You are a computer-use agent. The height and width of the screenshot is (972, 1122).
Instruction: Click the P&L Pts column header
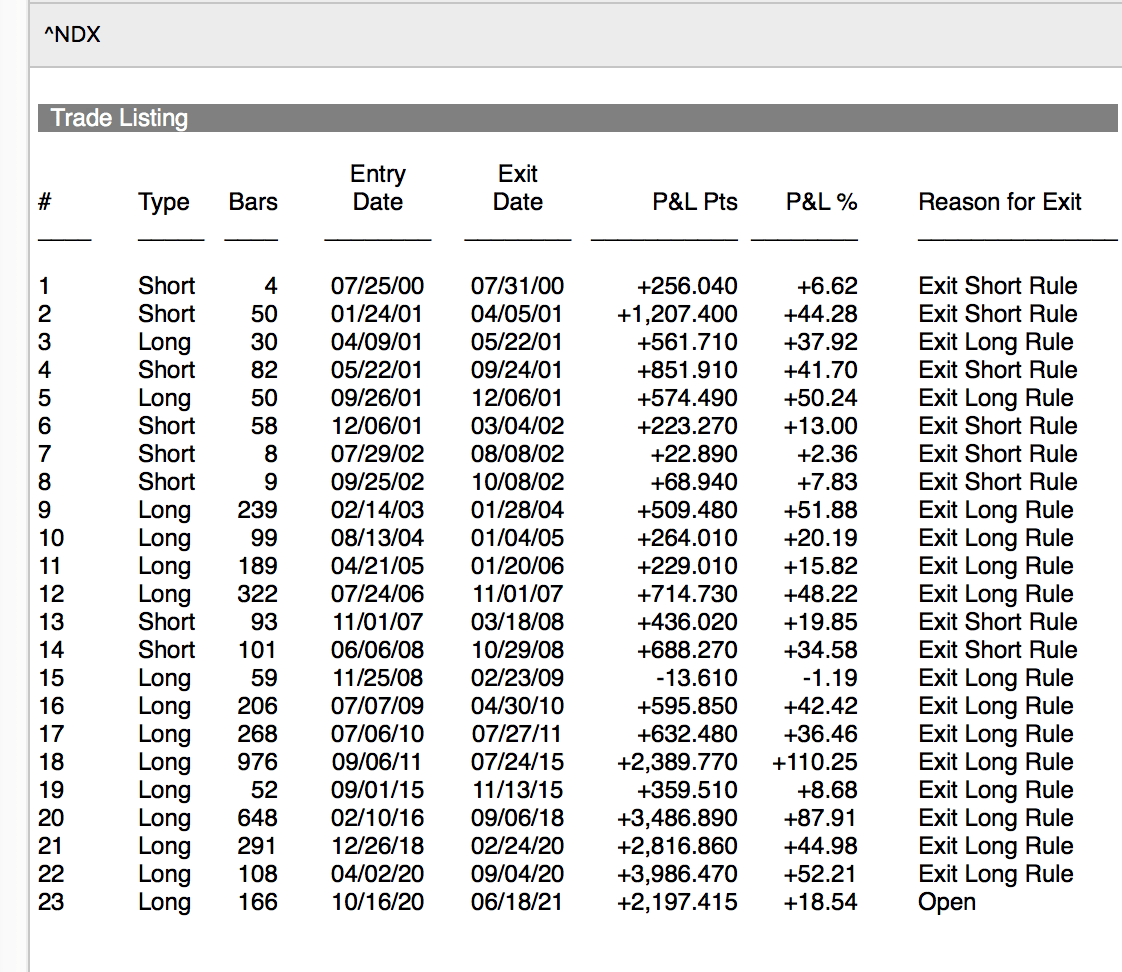[x=694, y=202]
